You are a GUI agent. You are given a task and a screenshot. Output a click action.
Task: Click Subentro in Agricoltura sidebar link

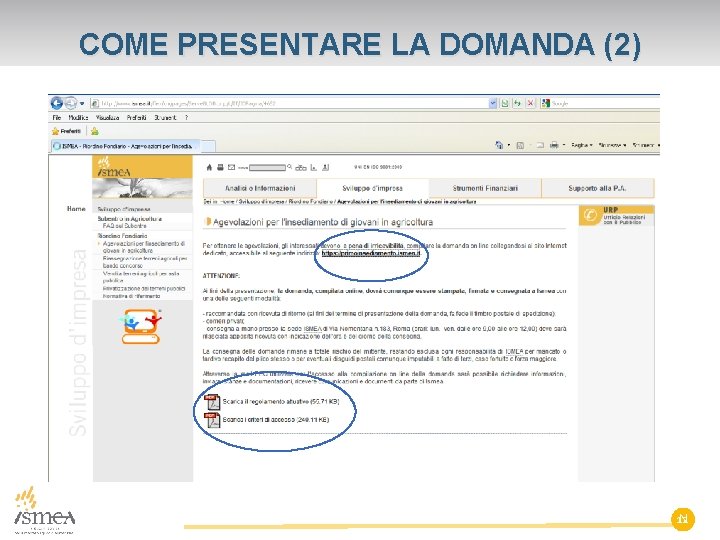click(x=129, y=219)
